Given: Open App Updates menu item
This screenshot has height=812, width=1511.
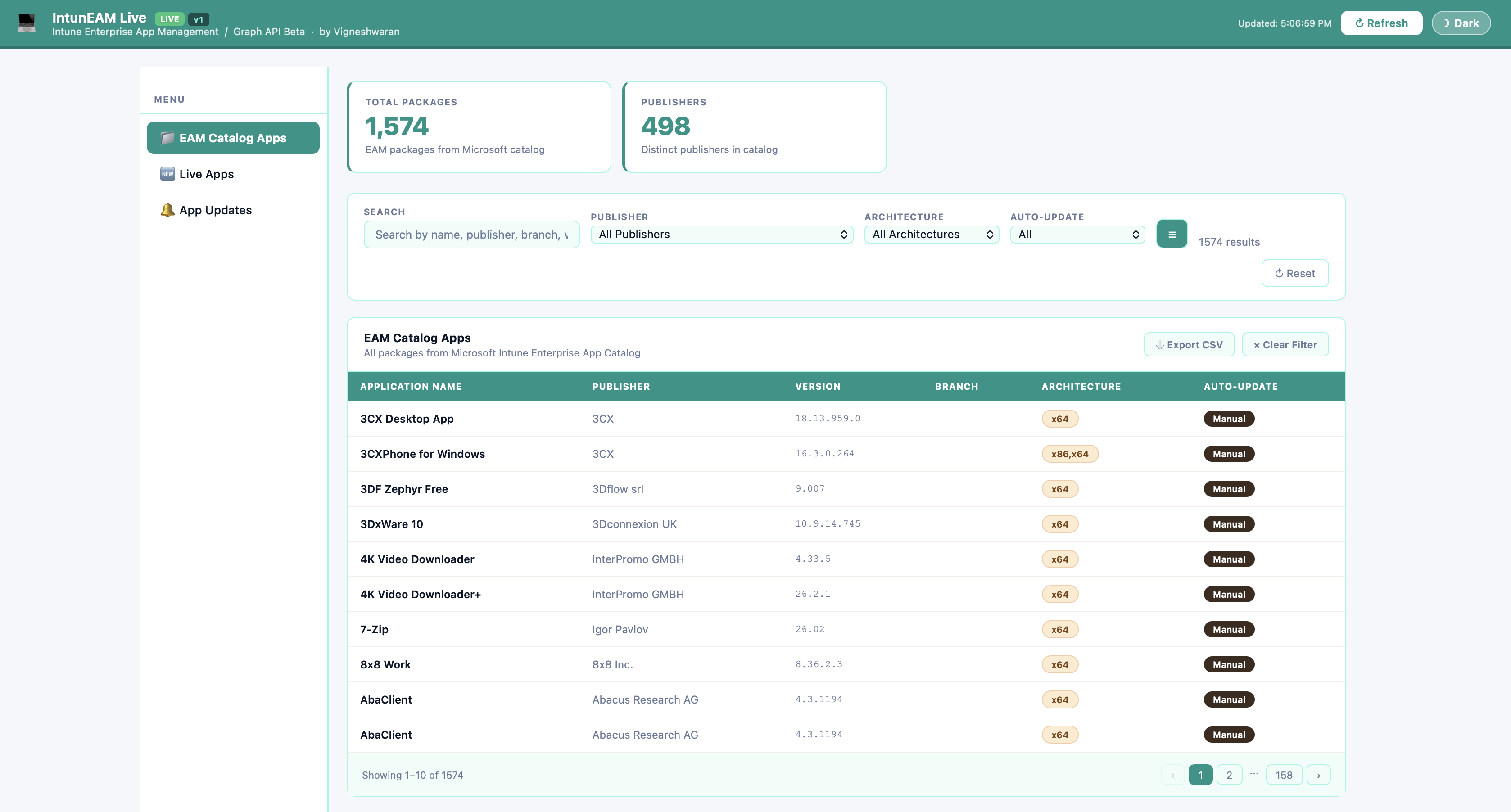Looking at the screenshot, I should click(233, 210).
